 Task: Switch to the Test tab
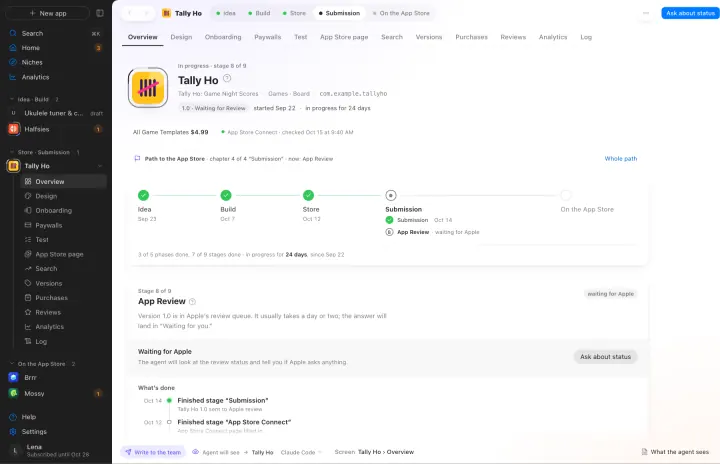tap(301, 37)
